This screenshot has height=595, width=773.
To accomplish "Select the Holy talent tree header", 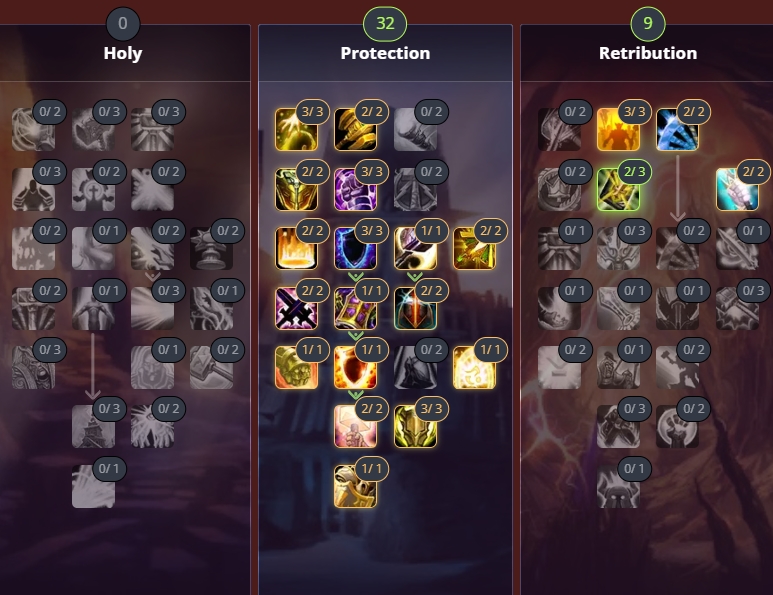I will click(123, 53).
